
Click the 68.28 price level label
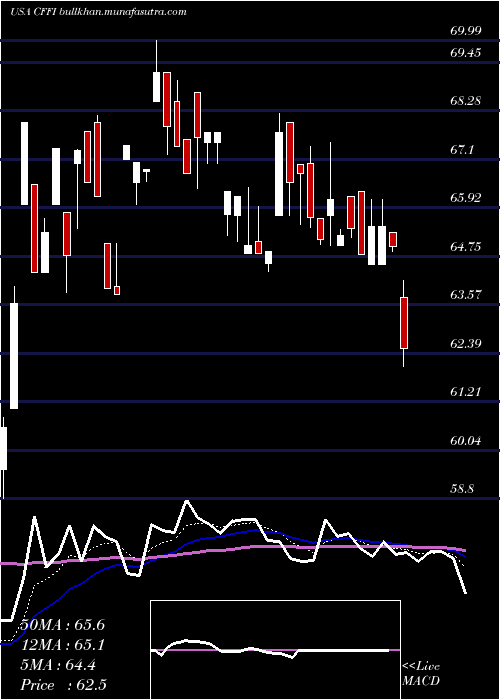click(x=465, y=100)
